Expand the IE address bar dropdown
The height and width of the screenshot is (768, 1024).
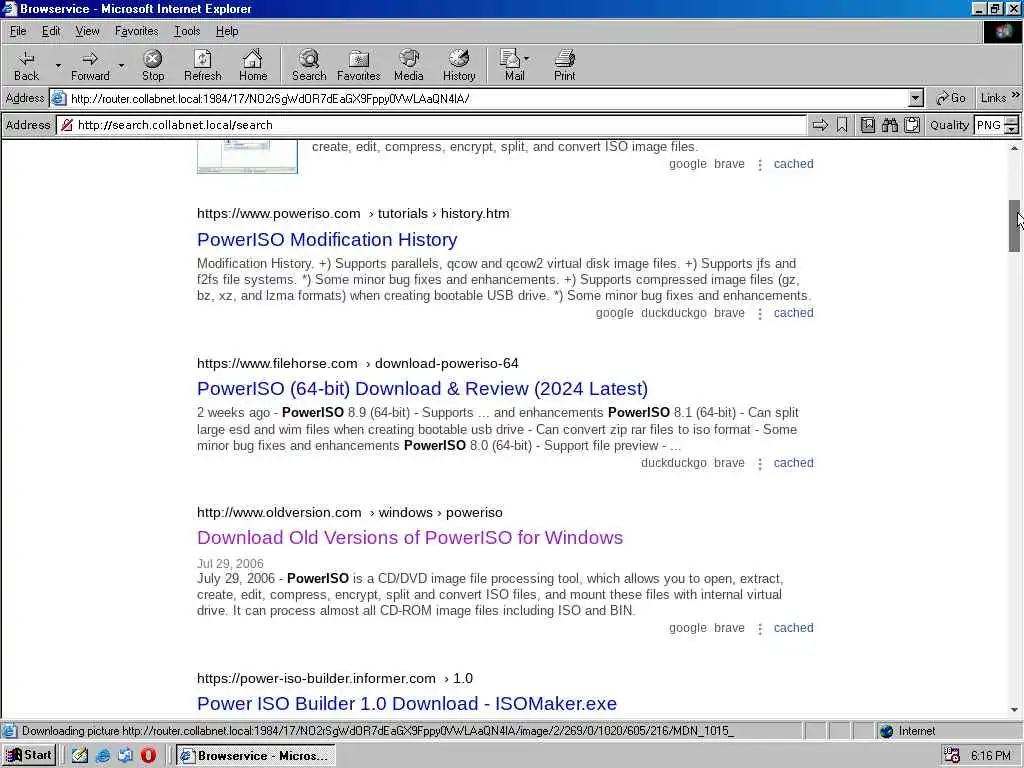click(x=916, y=99)
